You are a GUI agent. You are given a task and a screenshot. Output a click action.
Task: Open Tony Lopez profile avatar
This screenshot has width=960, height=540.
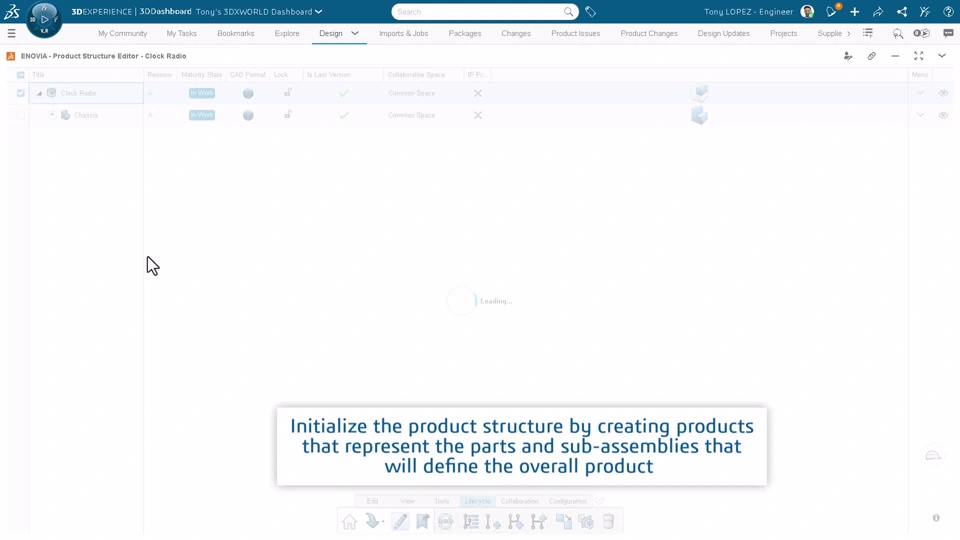pyautogui.click(x=808, y=12)
